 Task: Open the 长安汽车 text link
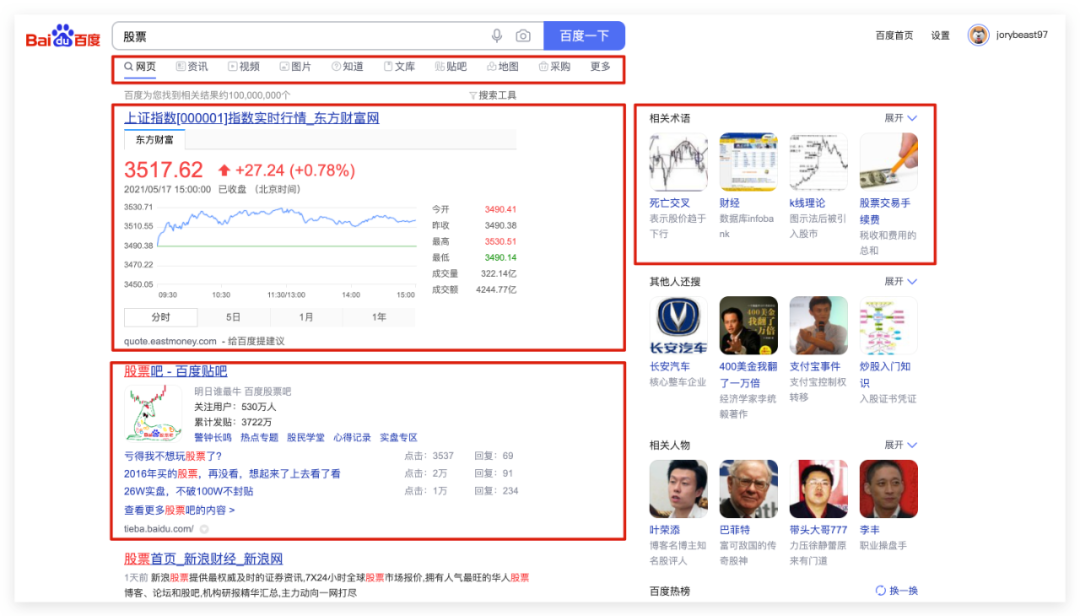click(669, 367)
